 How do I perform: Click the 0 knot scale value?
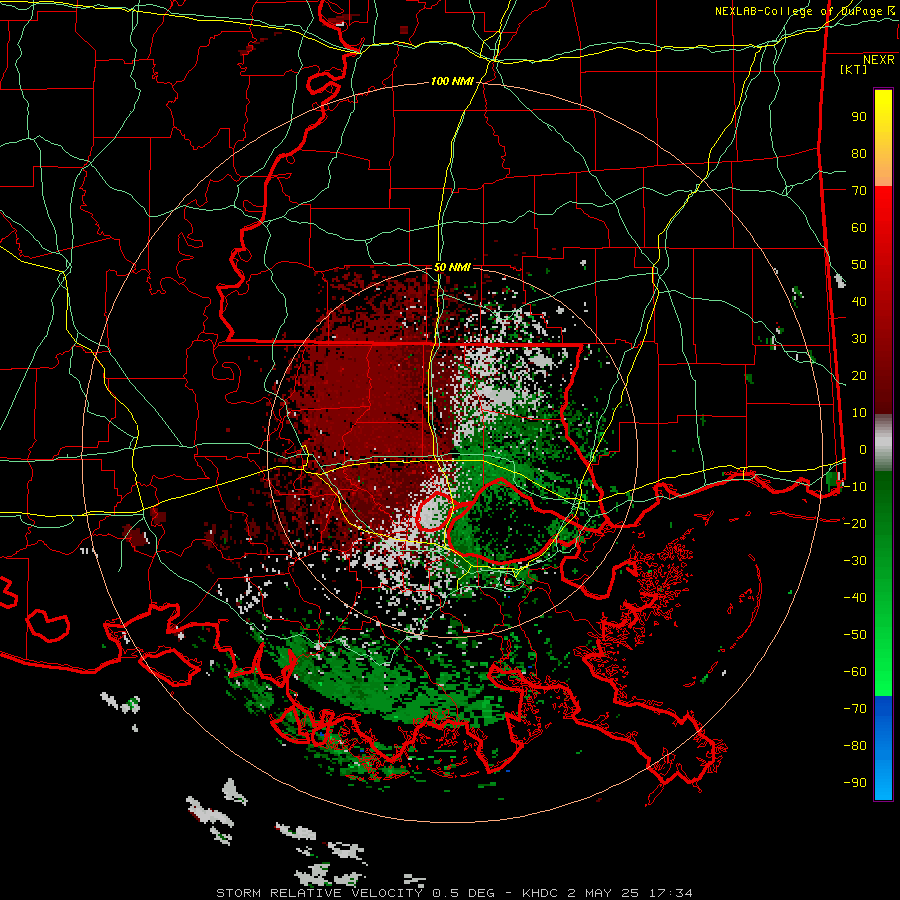click(x=863, y=450)
